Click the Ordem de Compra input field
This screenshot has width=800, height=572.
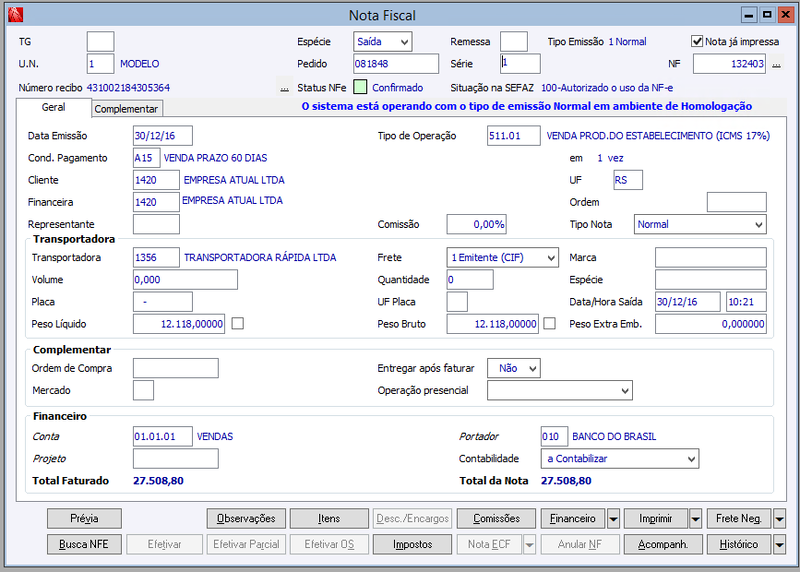(176, 368)
